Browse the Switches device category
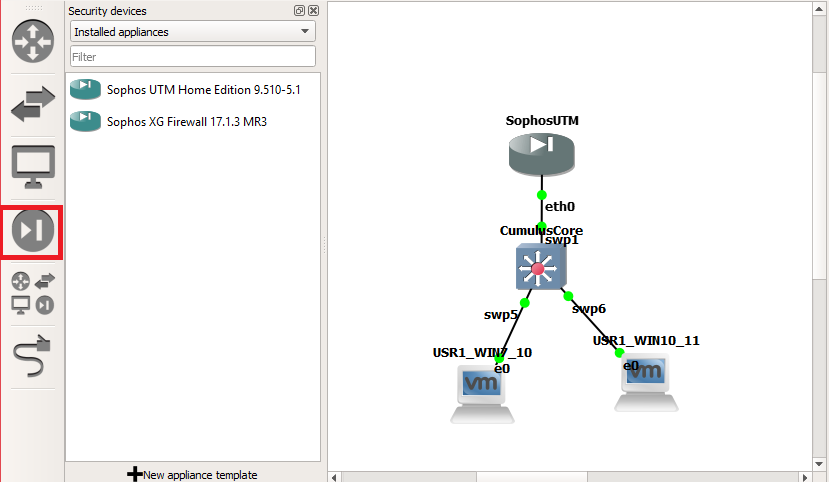The width and height of the screenshot is (831, 482). 32,104
